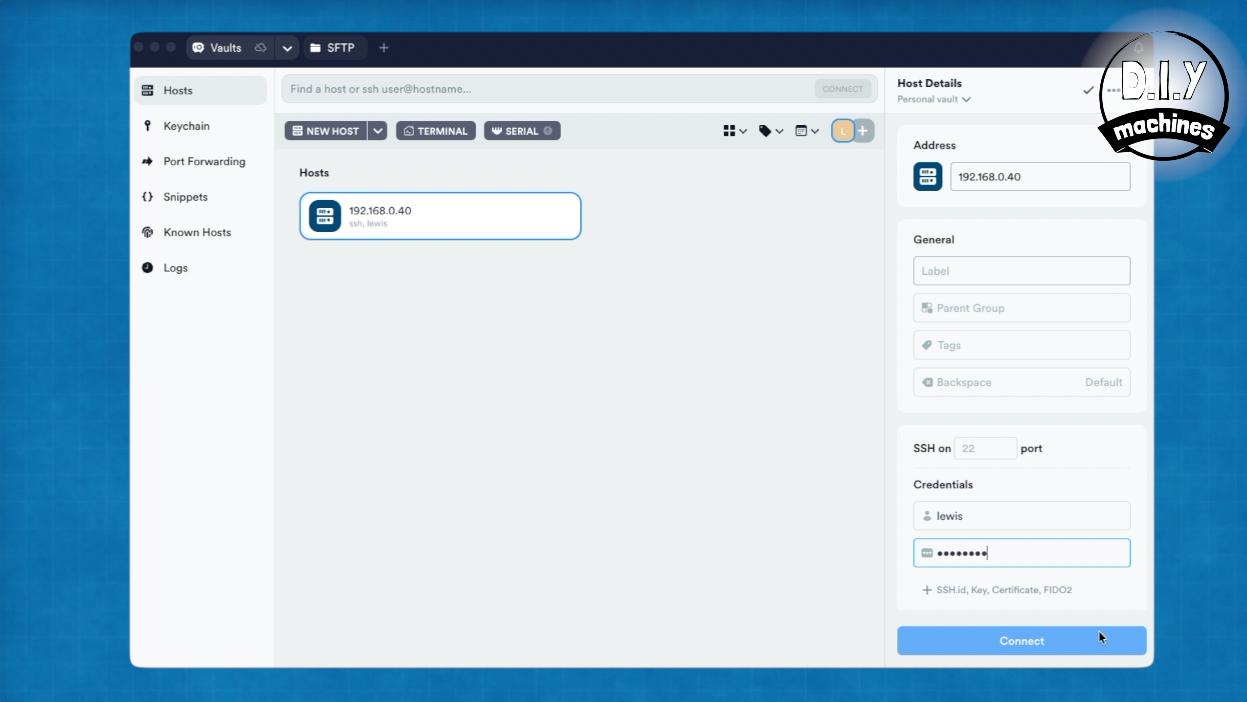
Task: Open the grid view layout dropdown
Action: (x=735, y=131)
